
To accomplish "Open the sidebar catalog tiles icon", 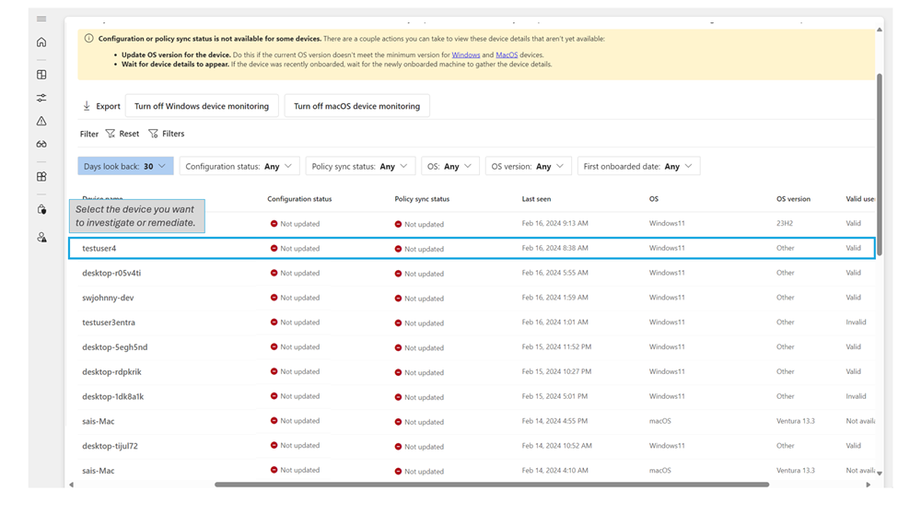I will click(x=41, y=176).
